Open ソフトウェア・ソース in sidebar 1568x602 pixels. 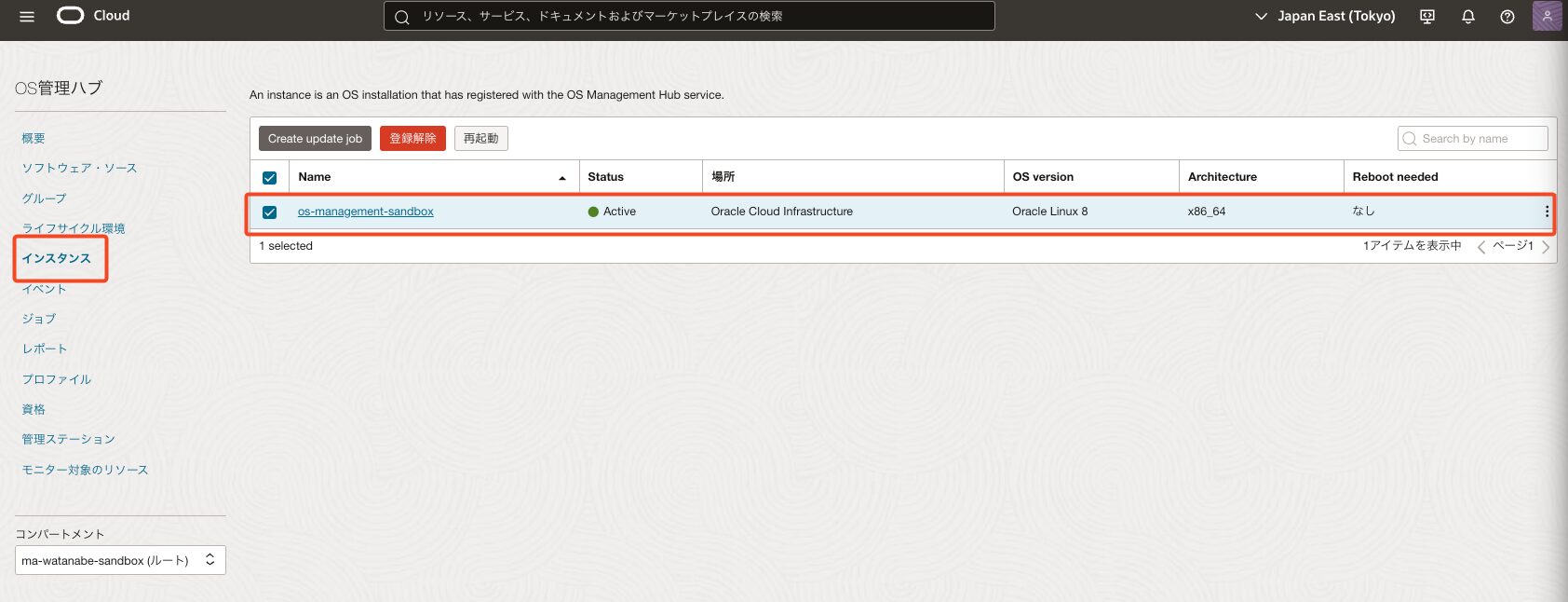[x=79, y=168]
